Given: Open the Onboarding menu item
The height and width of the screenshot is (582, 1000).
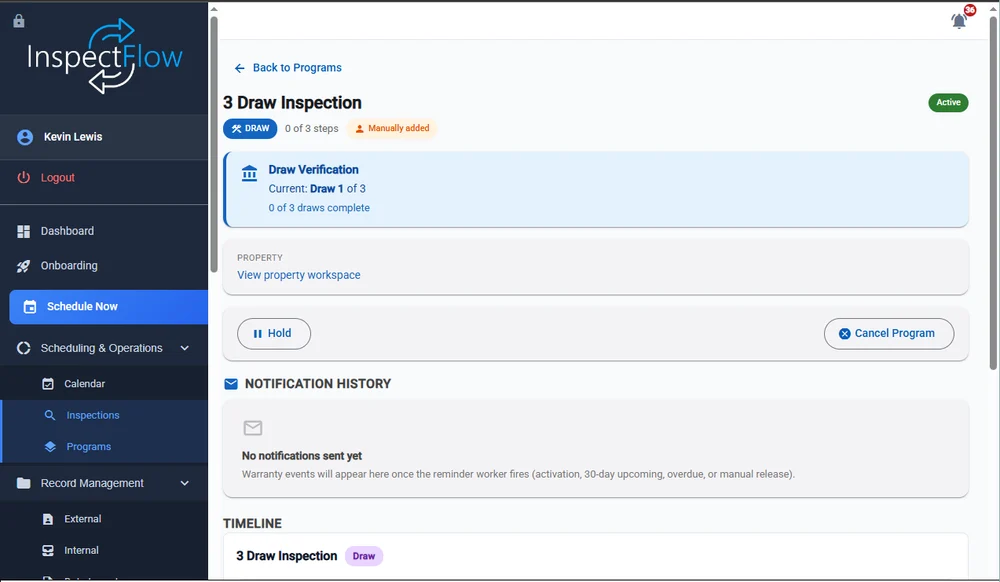Looking at the screenshot, I should coord(104,266).
